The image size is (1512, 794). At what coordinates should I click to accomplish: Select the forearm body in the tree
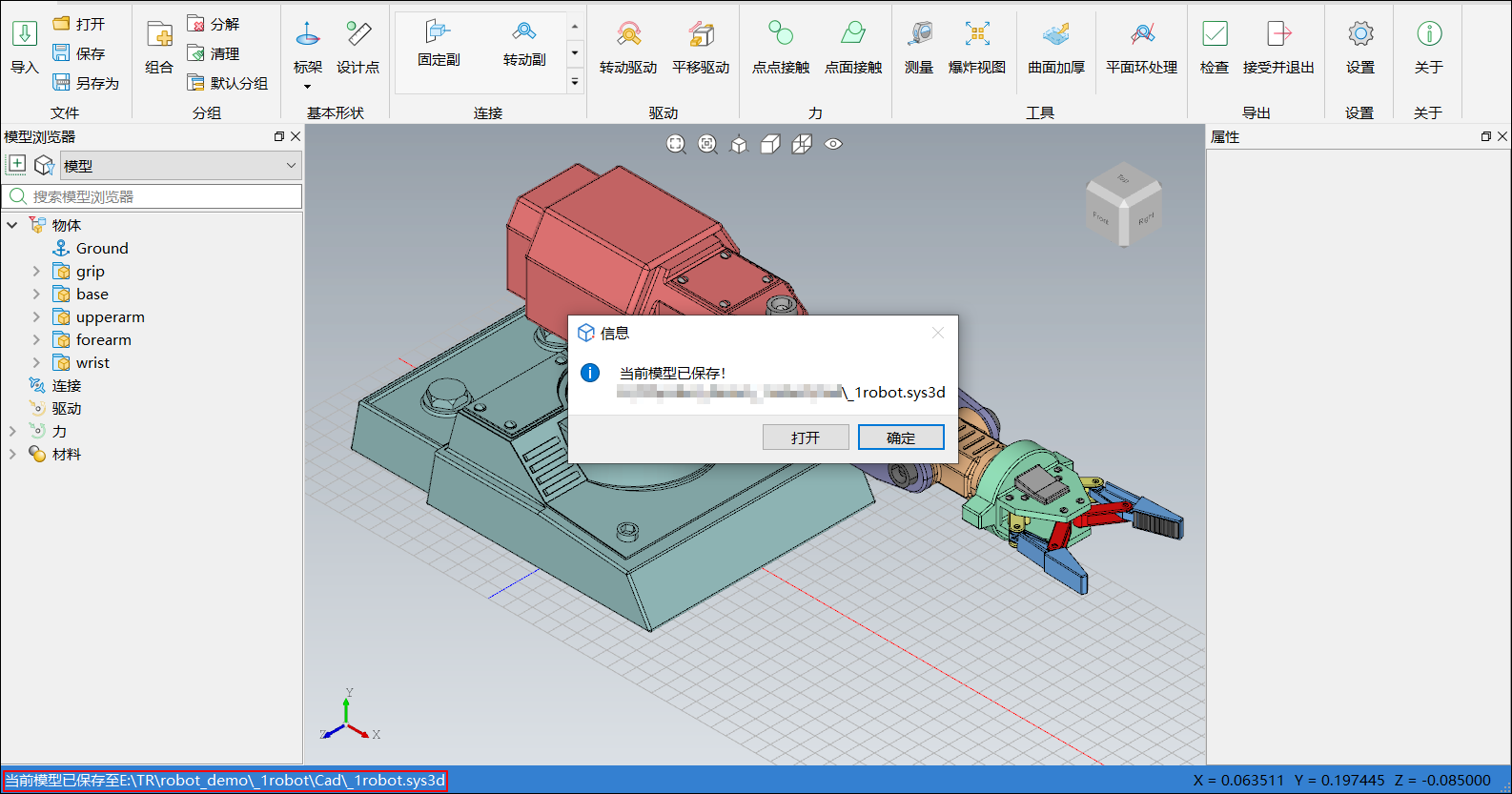[104, 340]
